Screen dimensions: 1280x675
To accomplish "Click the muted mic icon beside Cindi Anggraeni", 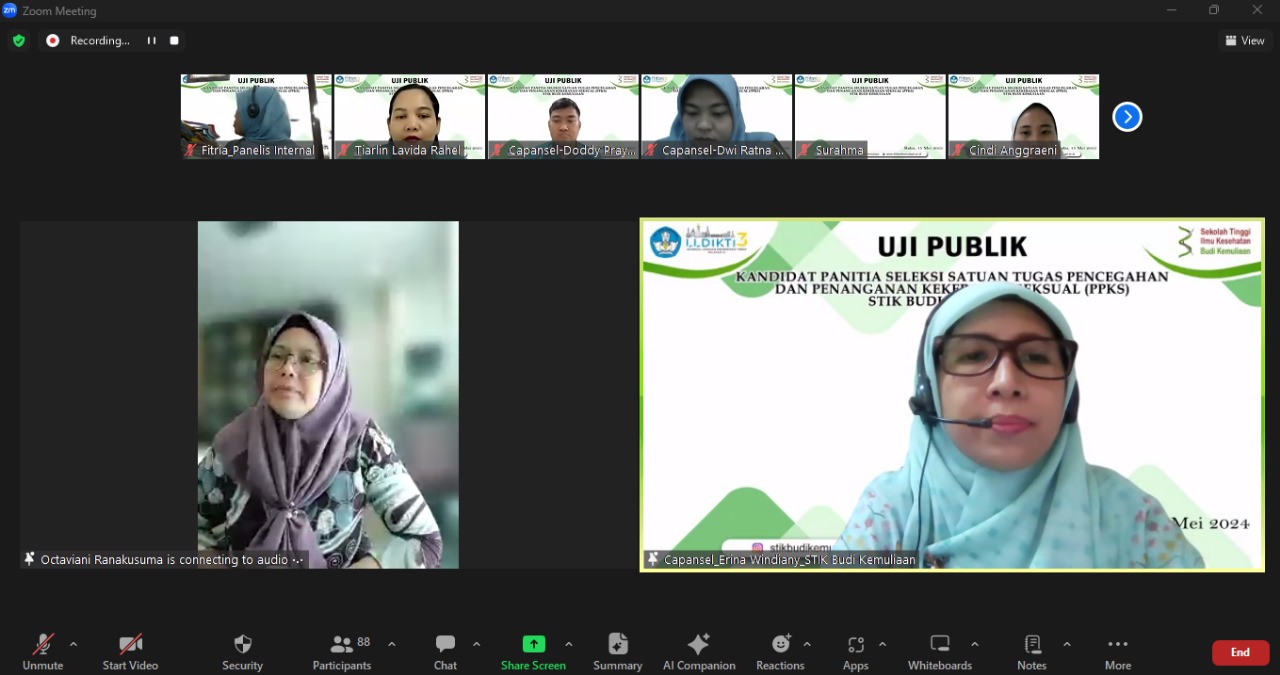I will click(x=958, y=150).
